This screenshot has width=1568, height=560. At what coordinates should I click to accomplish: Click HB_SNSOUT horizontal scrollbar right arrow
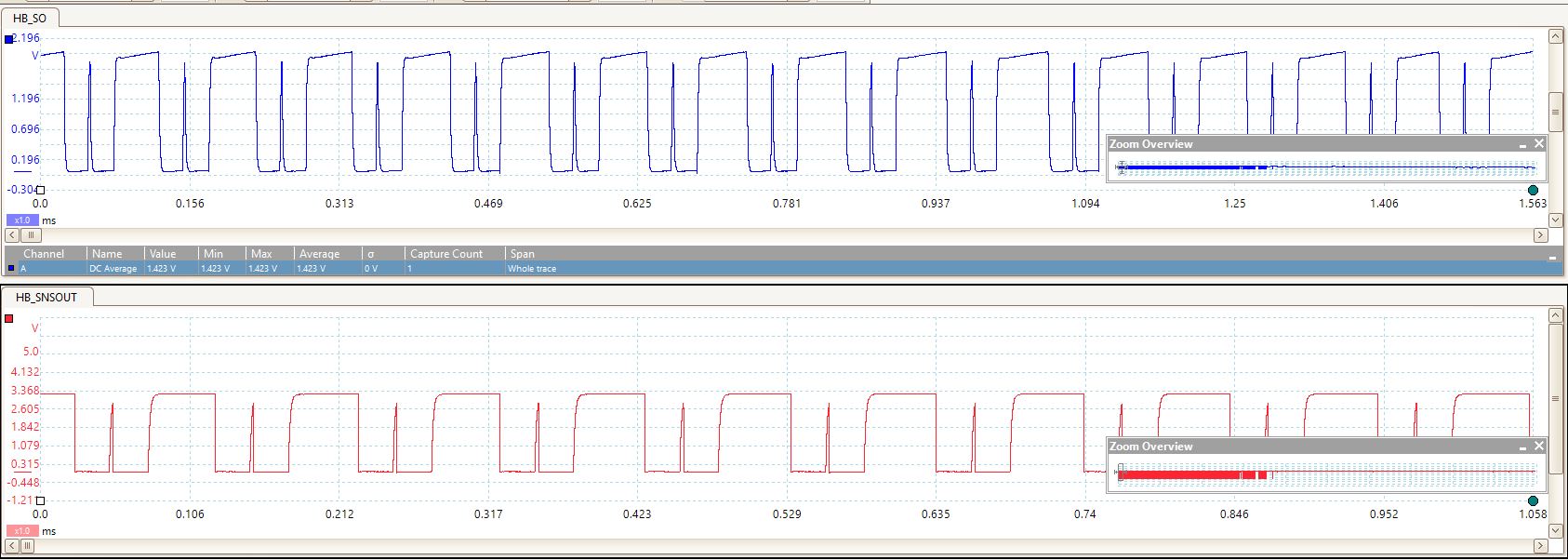click(x=1540, y=546)
